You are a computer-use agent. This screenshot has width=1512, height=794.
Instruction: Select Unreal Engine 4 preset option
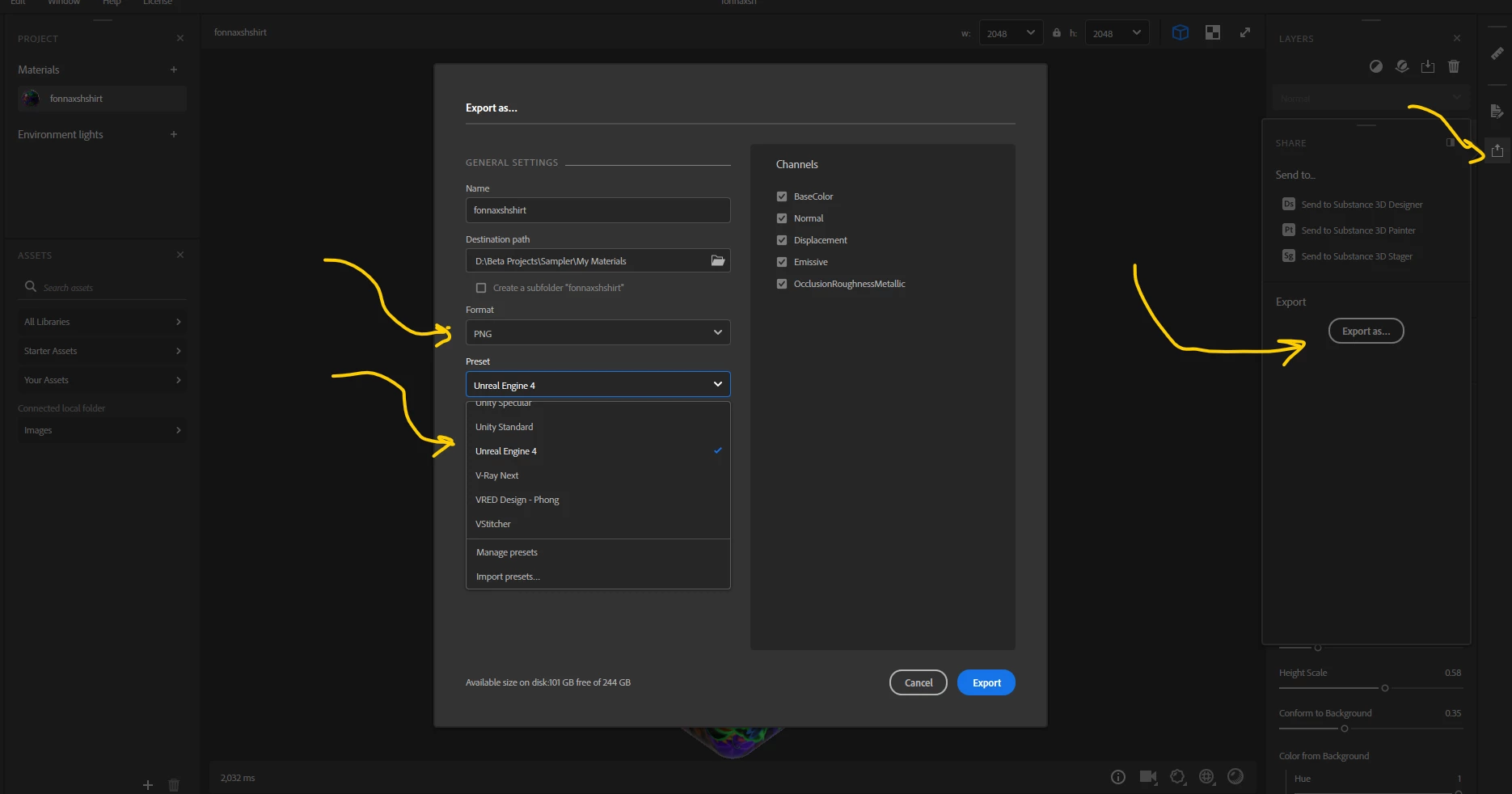point(598,451)
